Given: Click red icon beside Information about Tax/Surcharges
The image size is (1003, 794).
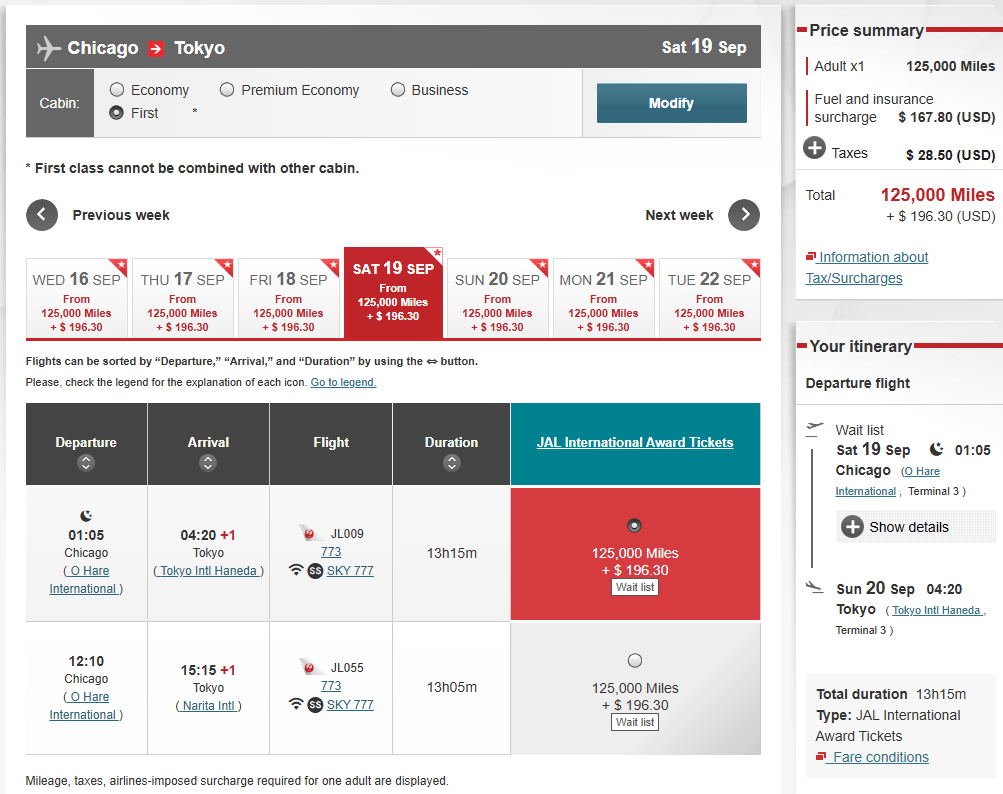Looking at the screenshot, I should click(x=810, y=257).
